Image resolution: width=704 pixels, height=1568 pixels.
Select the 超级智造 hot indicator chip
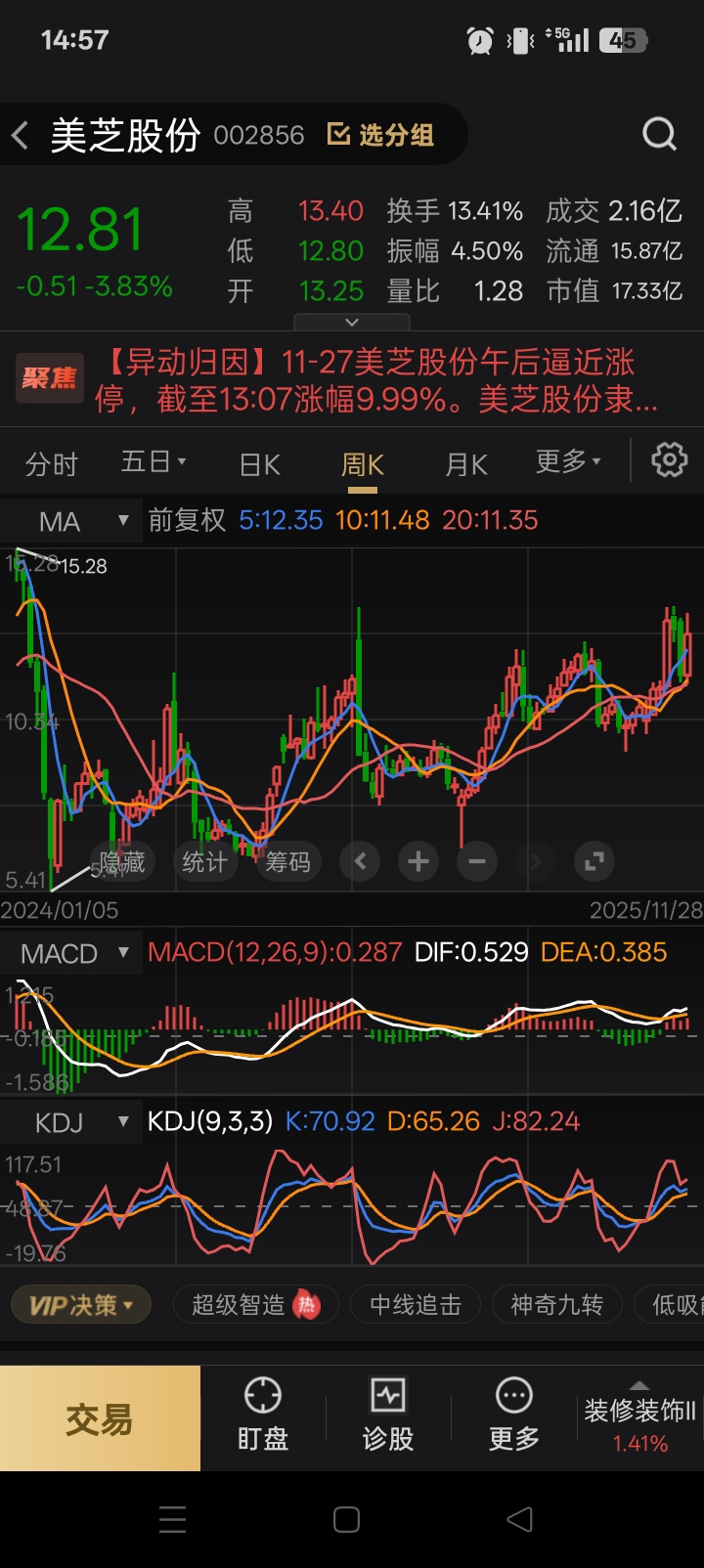point(255,1304)
